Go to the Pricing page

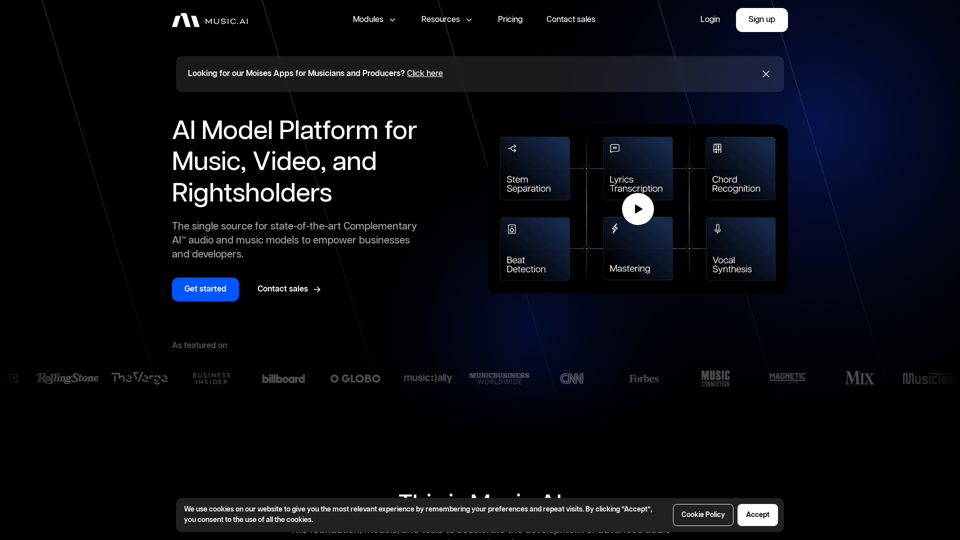click(x=510, y=20)
